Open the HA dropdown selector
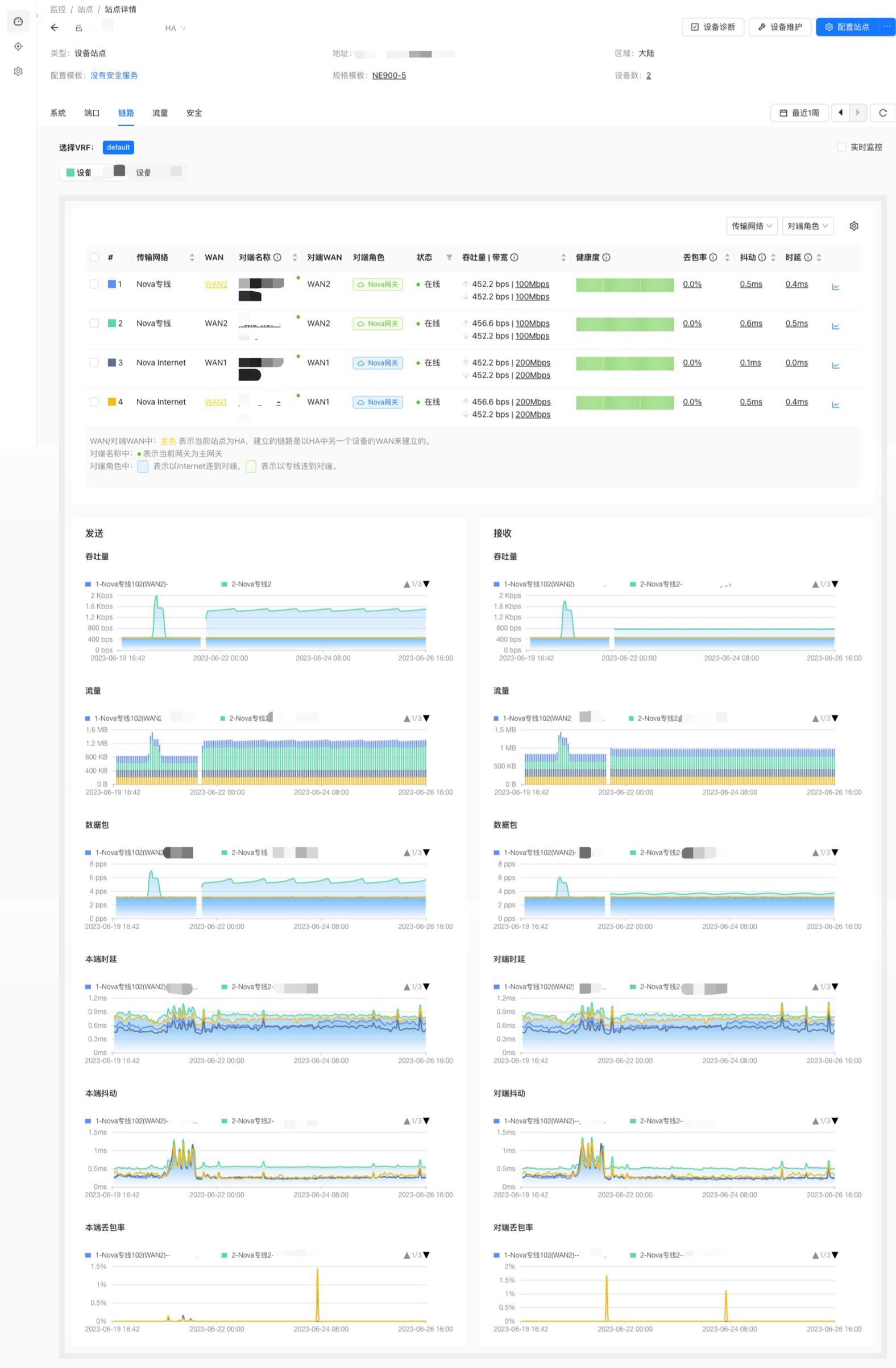 [175, 28]
